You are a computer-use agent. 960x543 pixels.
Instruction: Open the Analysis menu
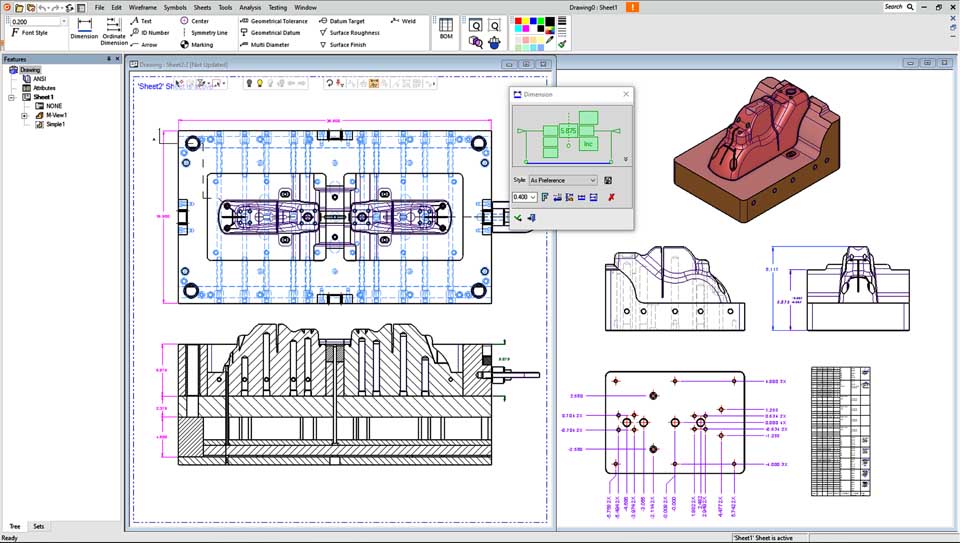(x=250, y=7)
